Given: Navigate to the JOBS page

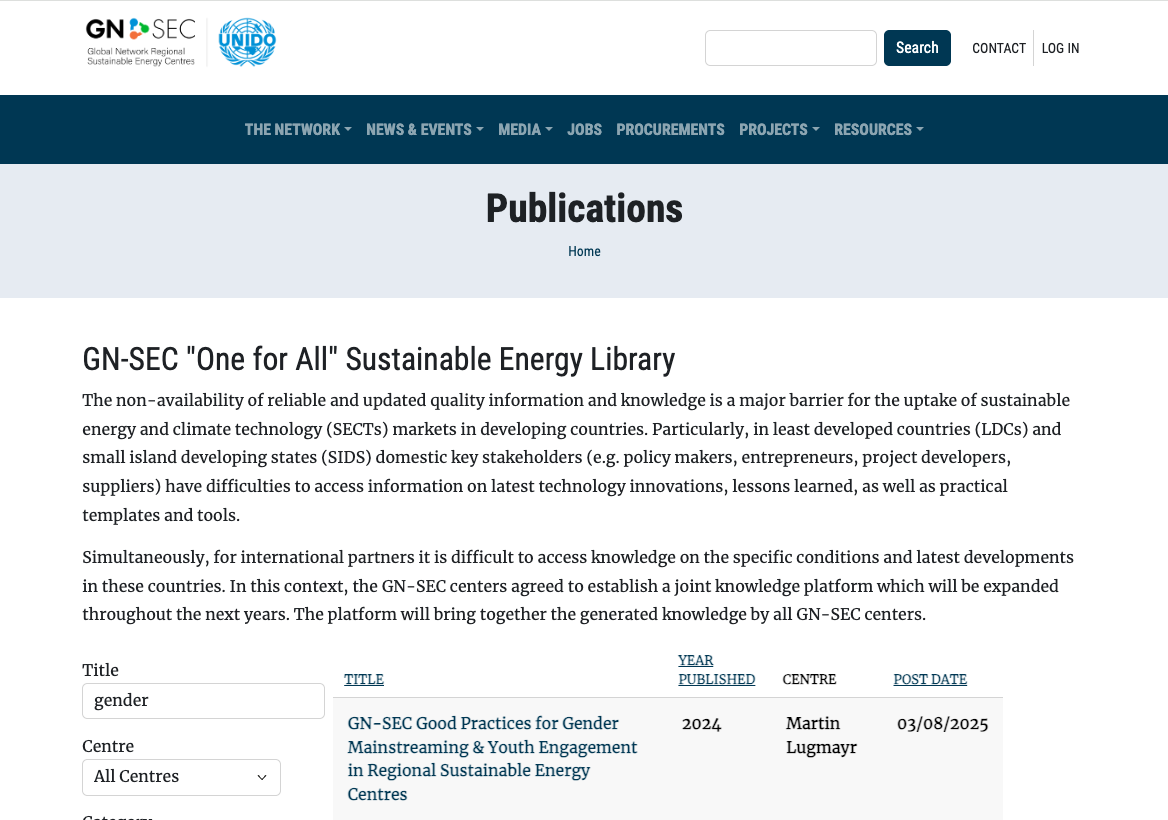Looking at the screenshot, I should [584, 129].
